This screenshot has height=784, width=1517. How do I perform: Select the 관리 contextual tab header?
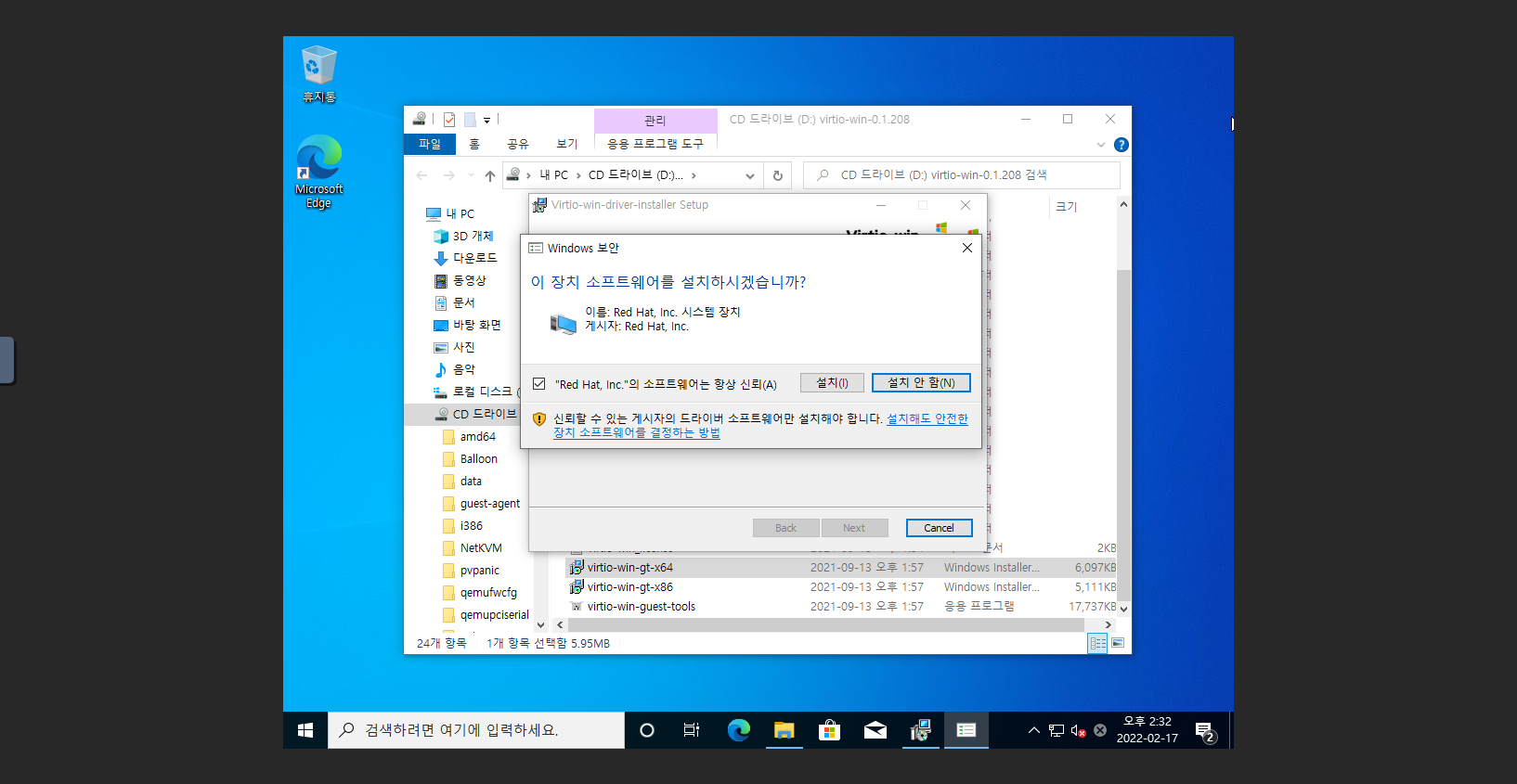[x=655, y=121]
